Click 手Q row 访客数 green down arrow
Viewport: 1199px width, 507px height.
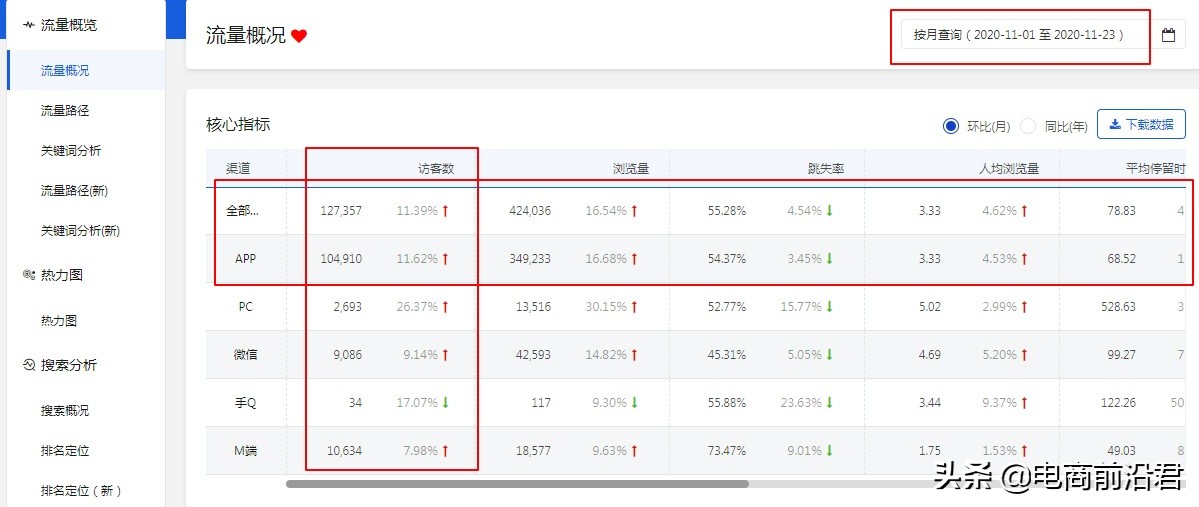coord(445,403)
